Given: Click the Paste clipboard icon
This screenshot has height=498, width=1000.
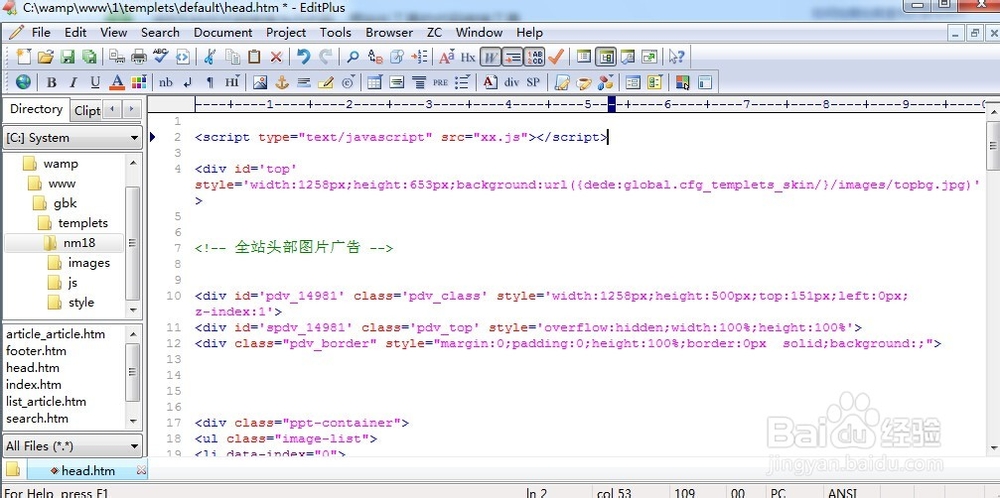Looking at the screenshot, I should coord(254,57).
